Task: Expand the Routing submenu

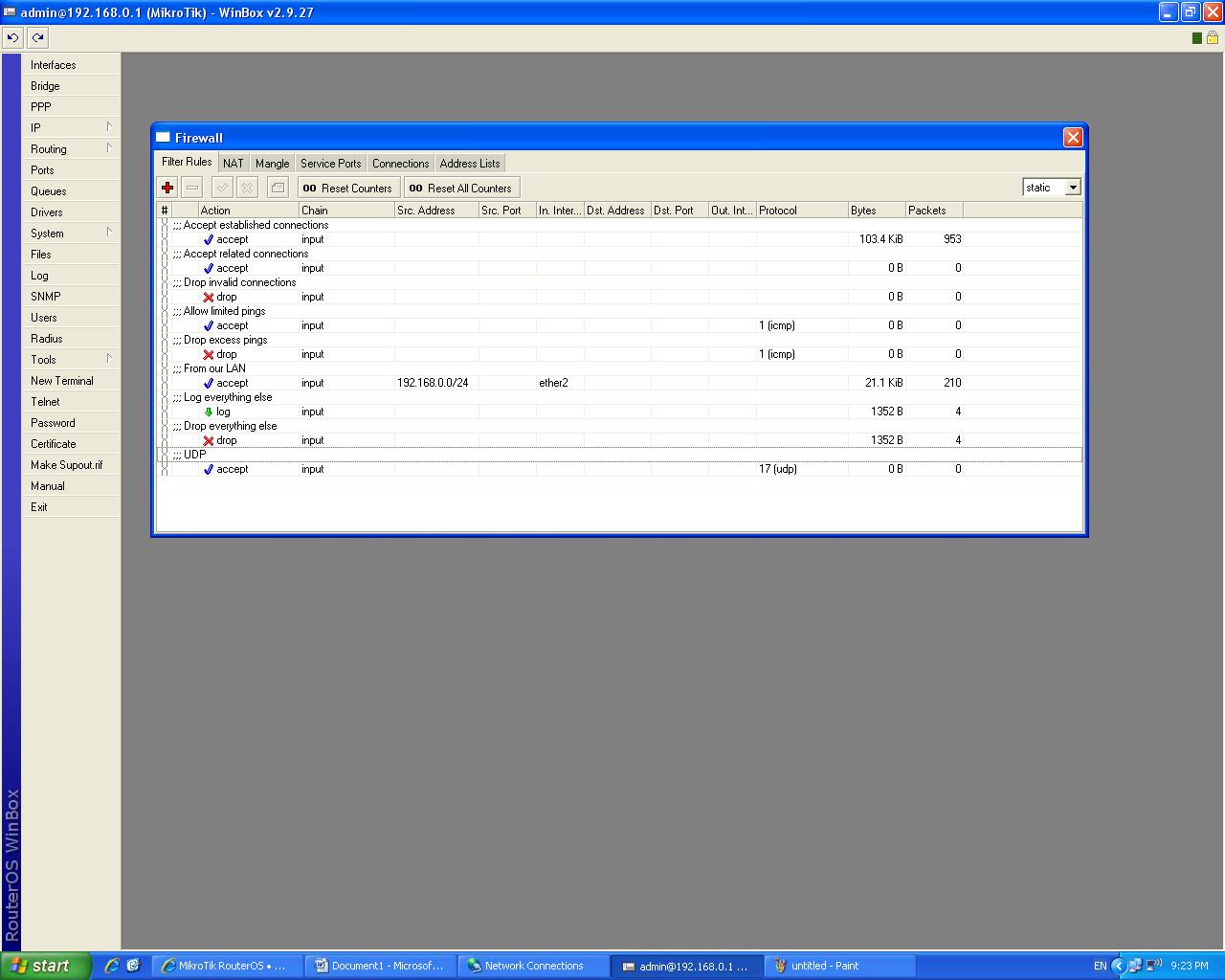Action: (72, 148)
